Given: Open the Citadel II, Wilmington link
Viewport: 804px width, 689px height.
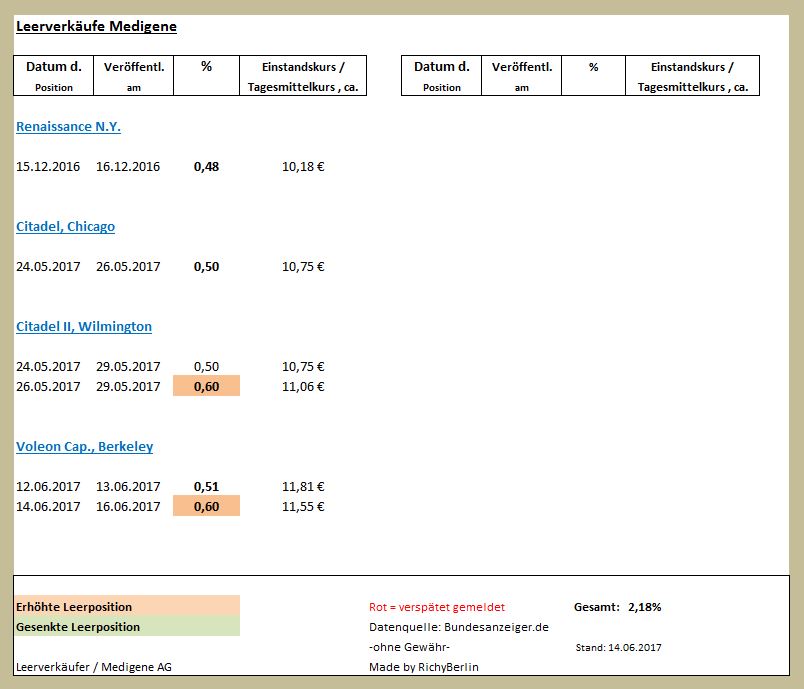Looking at the screenshot, I should pos(84,327).
